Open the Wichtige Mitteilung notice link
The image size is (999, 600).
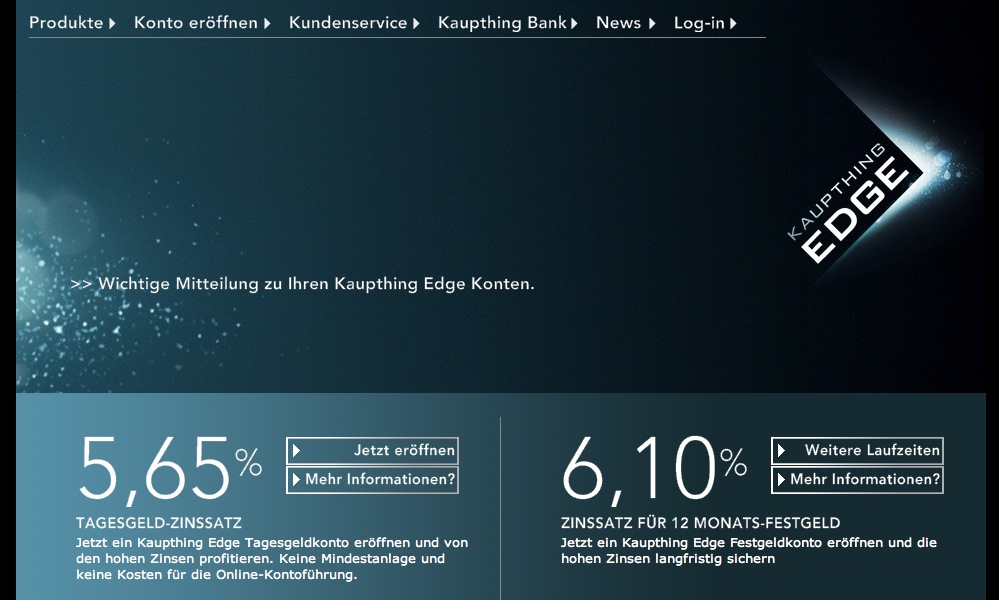[x=303, y=284]
